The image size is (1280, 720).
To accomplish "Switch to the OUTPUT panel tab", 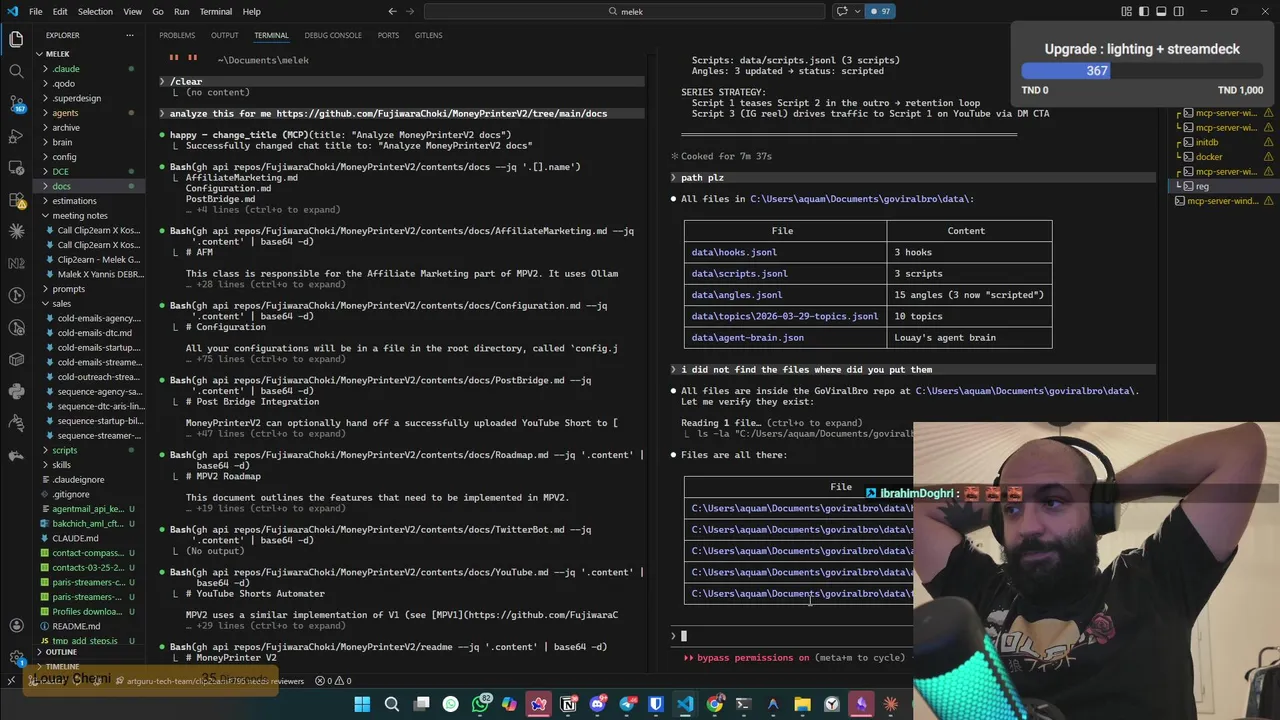I will 224,35.
